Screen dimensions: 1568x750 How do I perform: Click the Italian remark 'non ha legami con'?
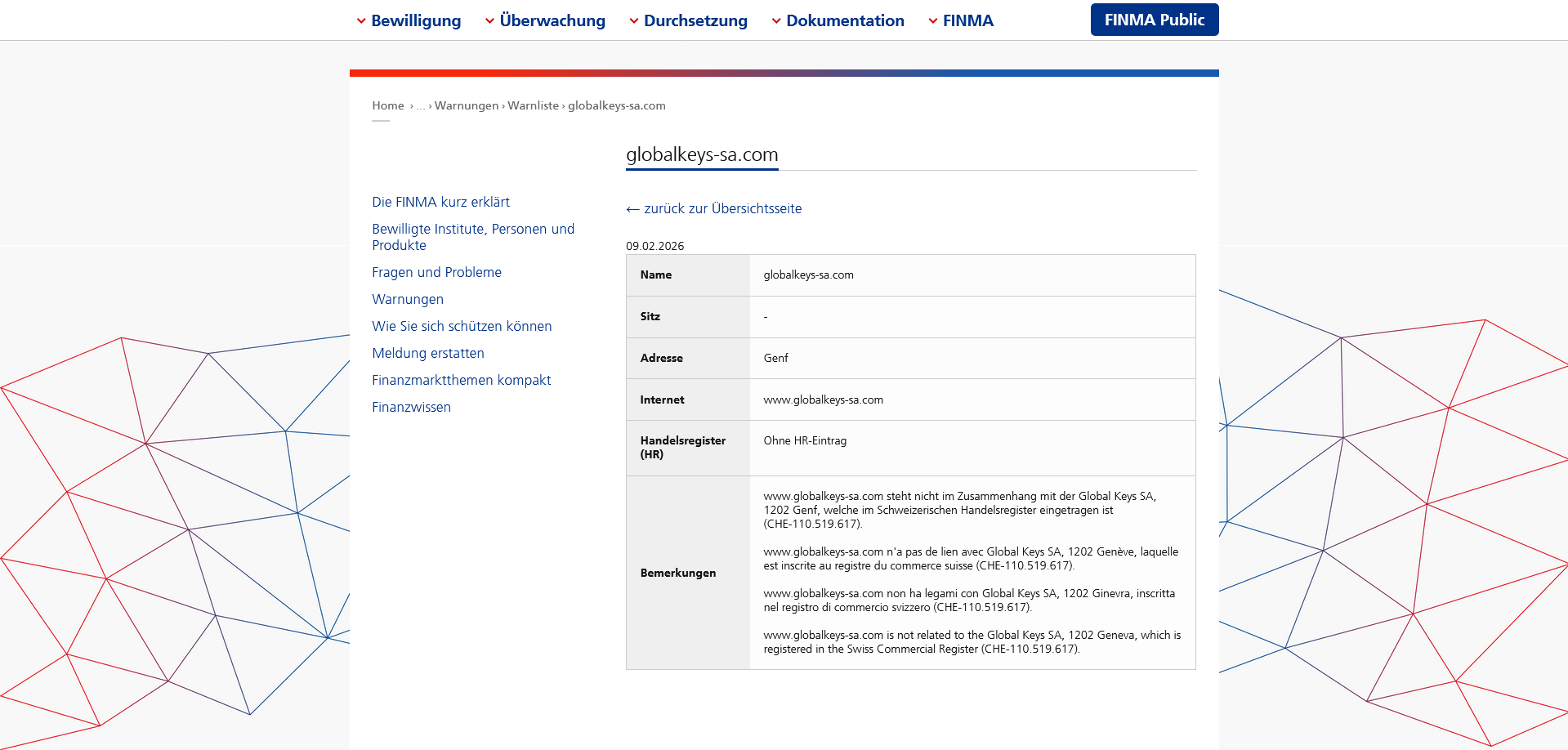point(969,600)
